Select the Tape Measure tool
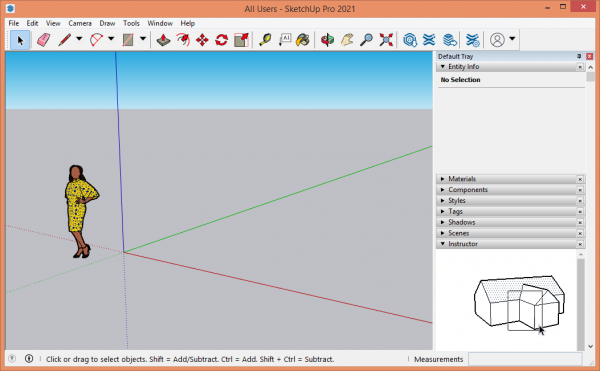The width and height of the screenshot is (600, 371). 265,40
